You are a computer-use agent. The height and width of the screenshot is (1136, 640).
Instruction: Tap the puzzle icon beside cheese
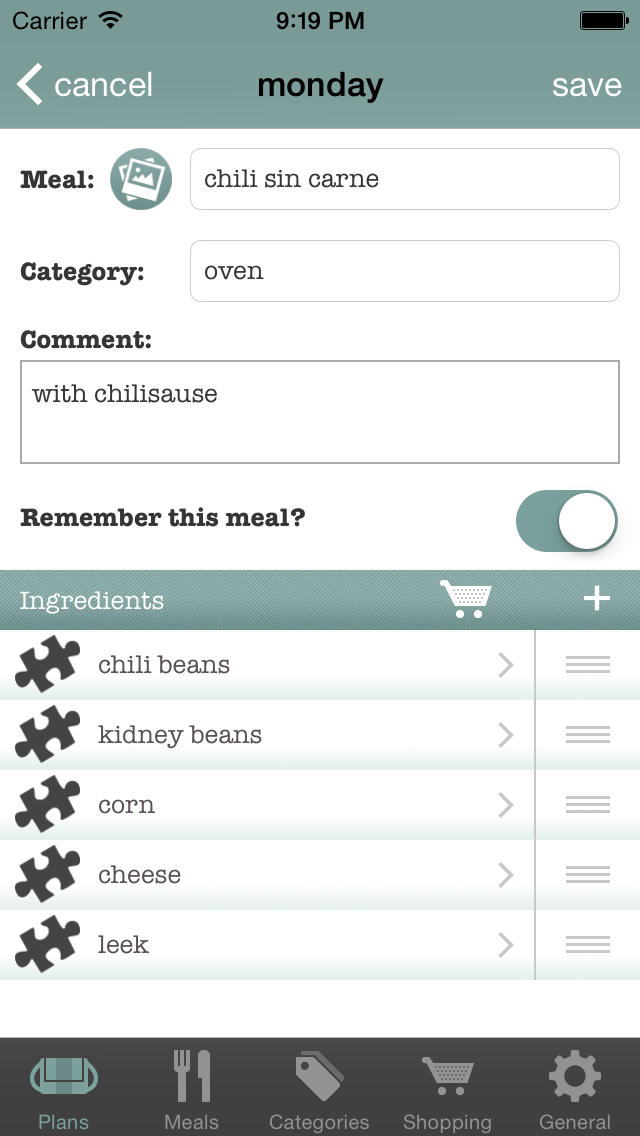tap(47, 875)
